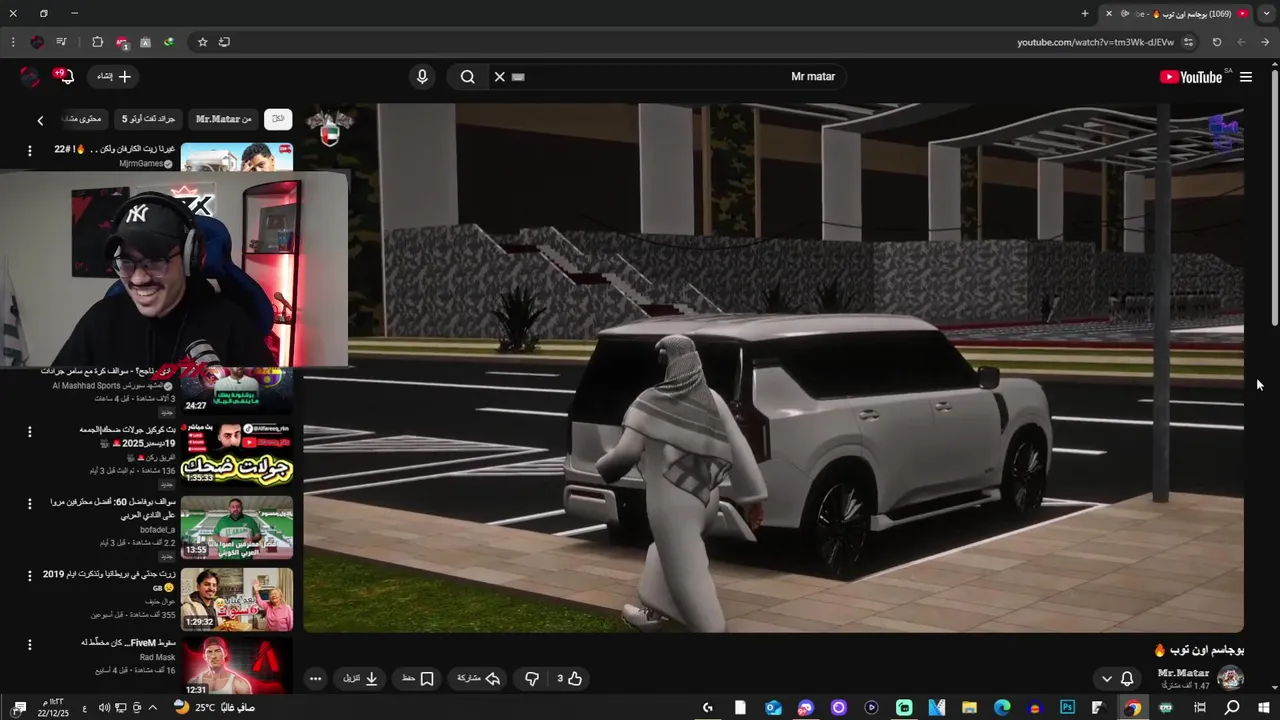1280x720 pixels.
Task: Download the video
Action: pos(361,678)
